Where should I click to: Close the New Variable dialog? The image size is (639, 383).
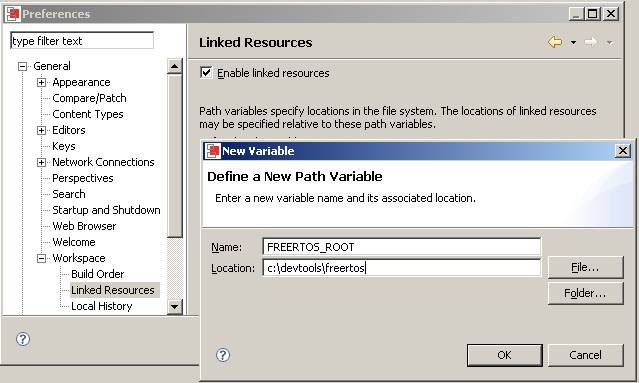tap(623, 151)
